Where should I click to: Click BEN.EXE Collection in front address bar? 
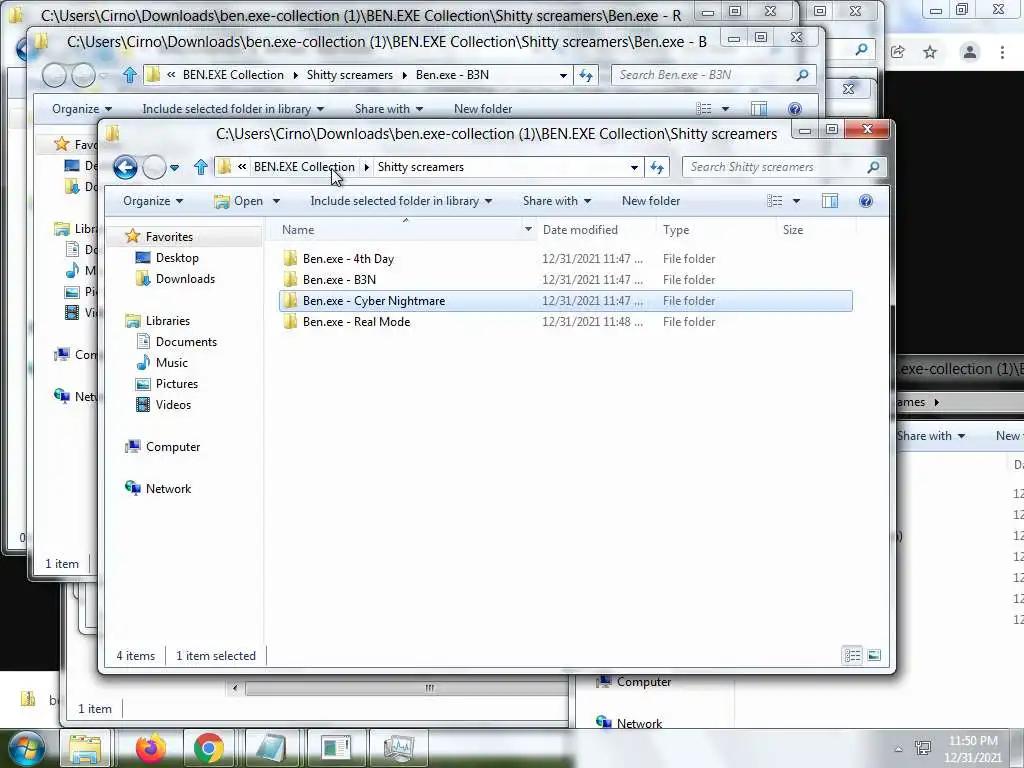(304, 167)
